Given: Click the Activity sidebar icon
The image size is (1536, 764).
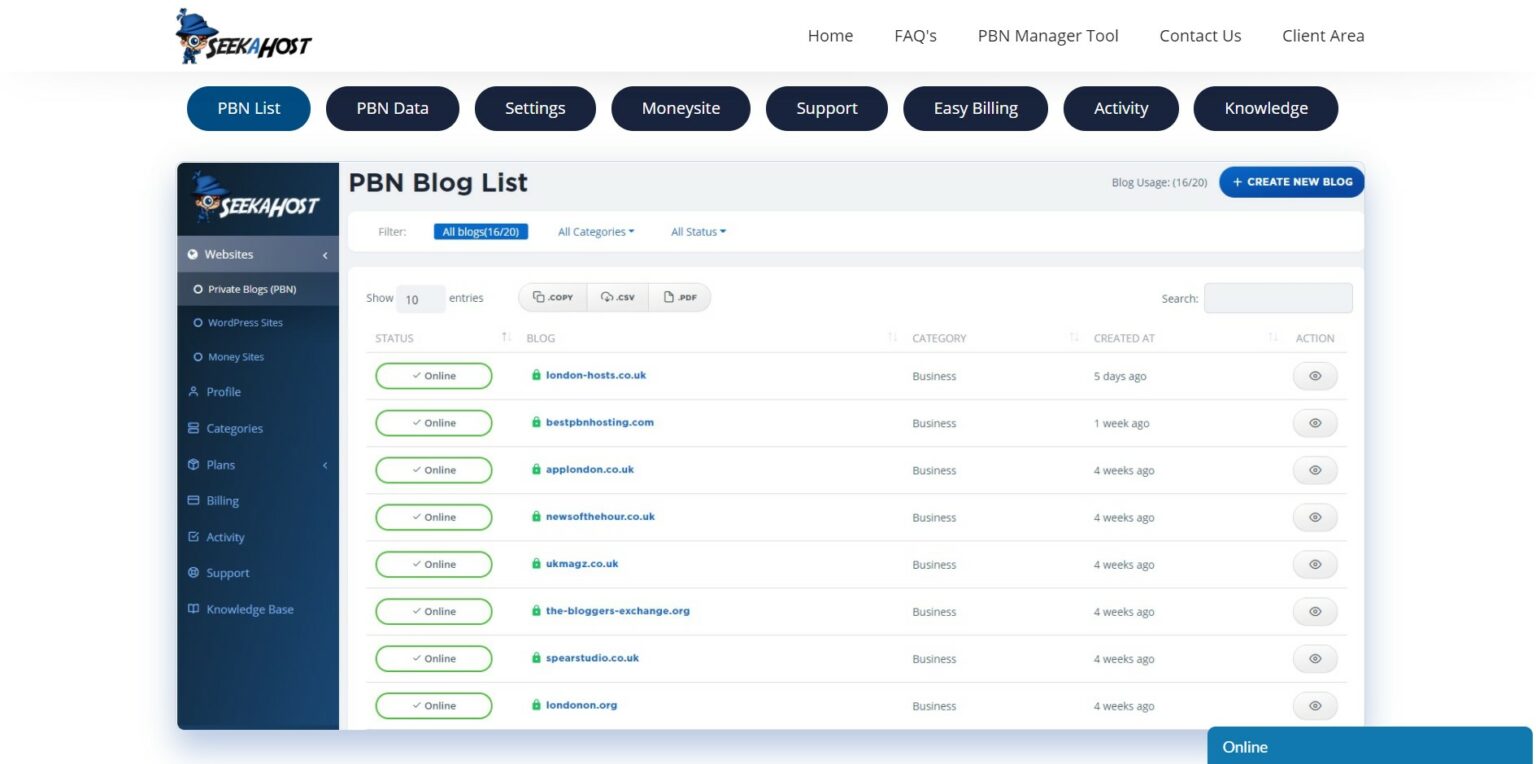Looking at the screenshot, I should tap(193, 537).
